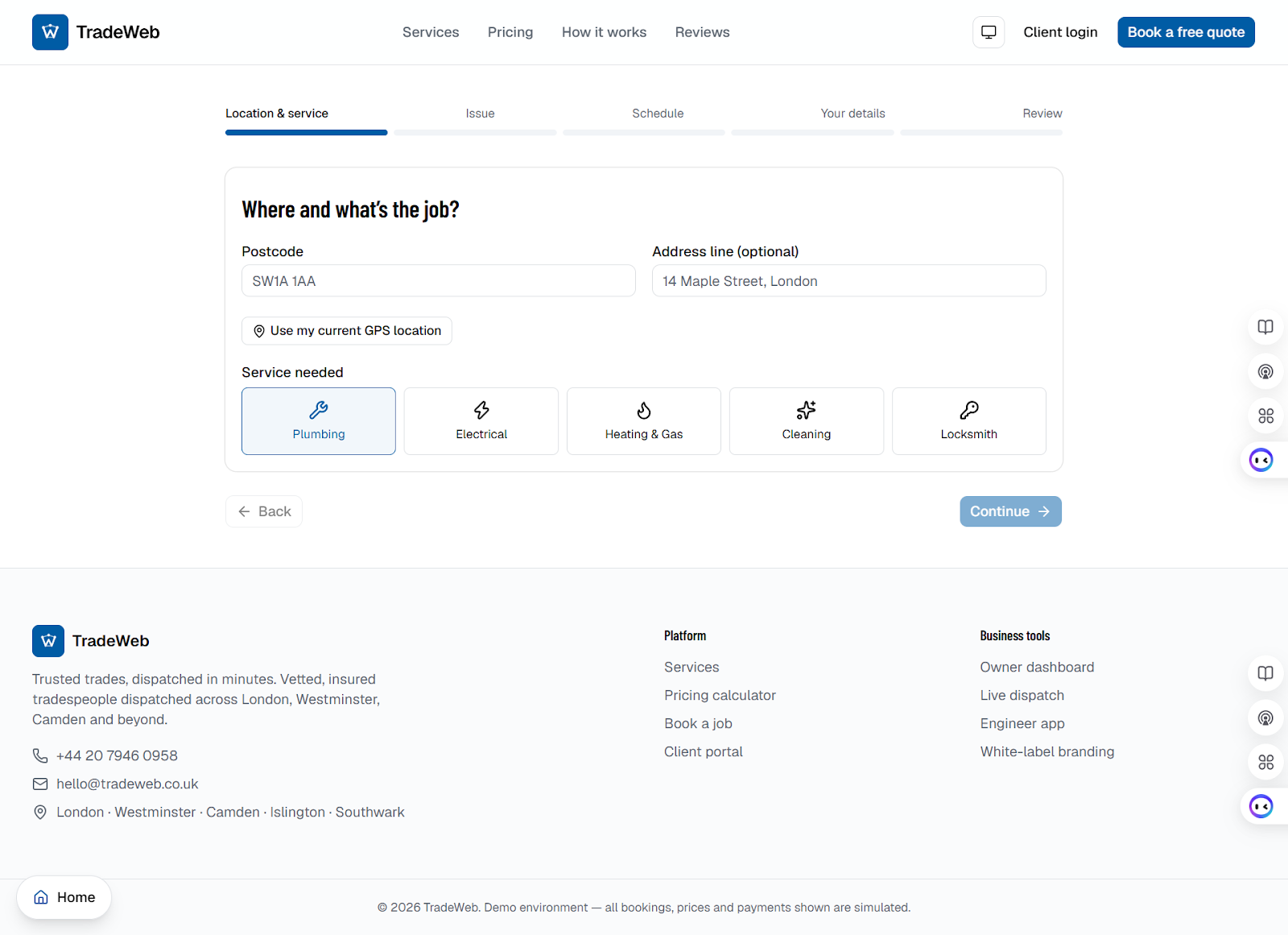Screen dimensions: 1288x935
Task: Toggle the display theme monitor icon
Action: (x=989, y=32)
